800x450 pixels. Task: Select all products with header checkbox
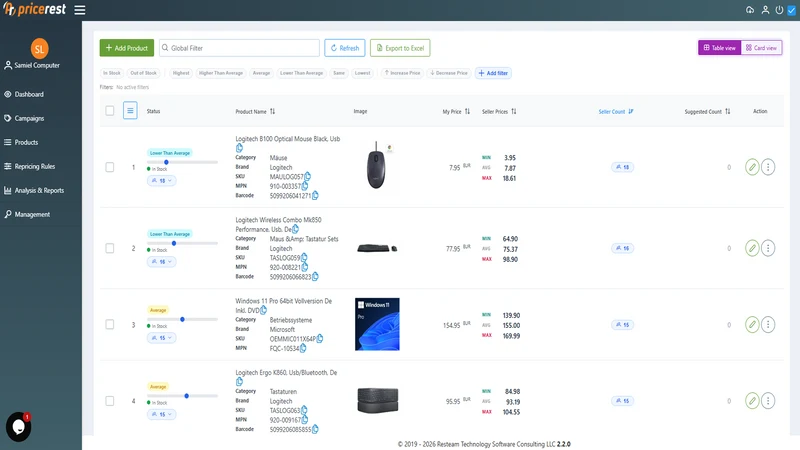click(110, 111)
